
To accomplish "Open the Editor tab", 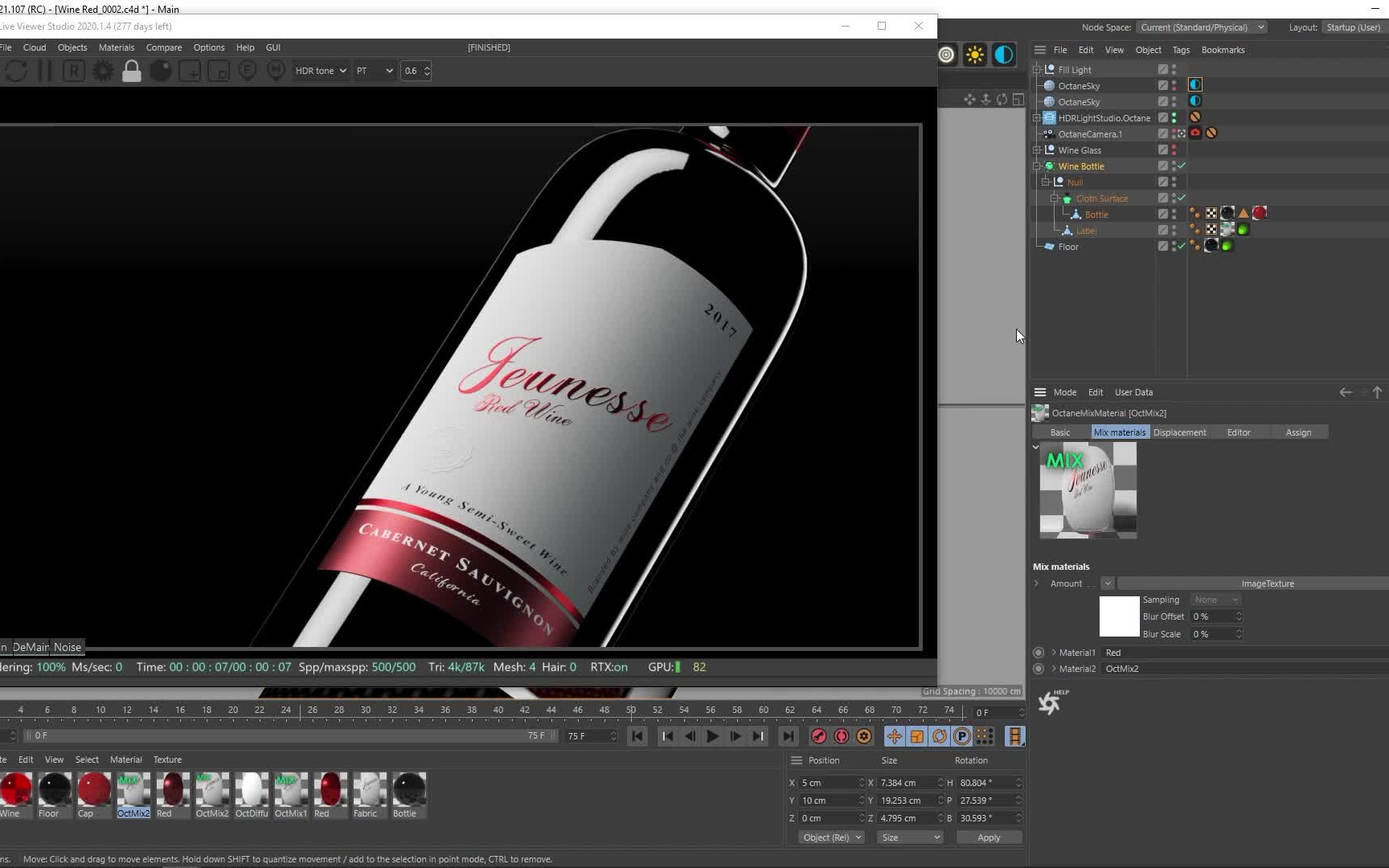I will coord(1239,432).
